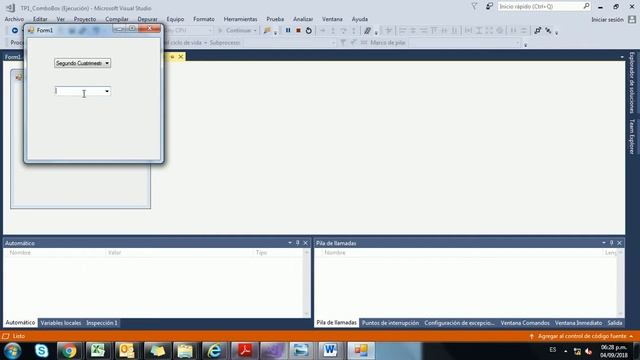
Task: Open Adobe Reader from the taskbar
Action: click(244, 351)
